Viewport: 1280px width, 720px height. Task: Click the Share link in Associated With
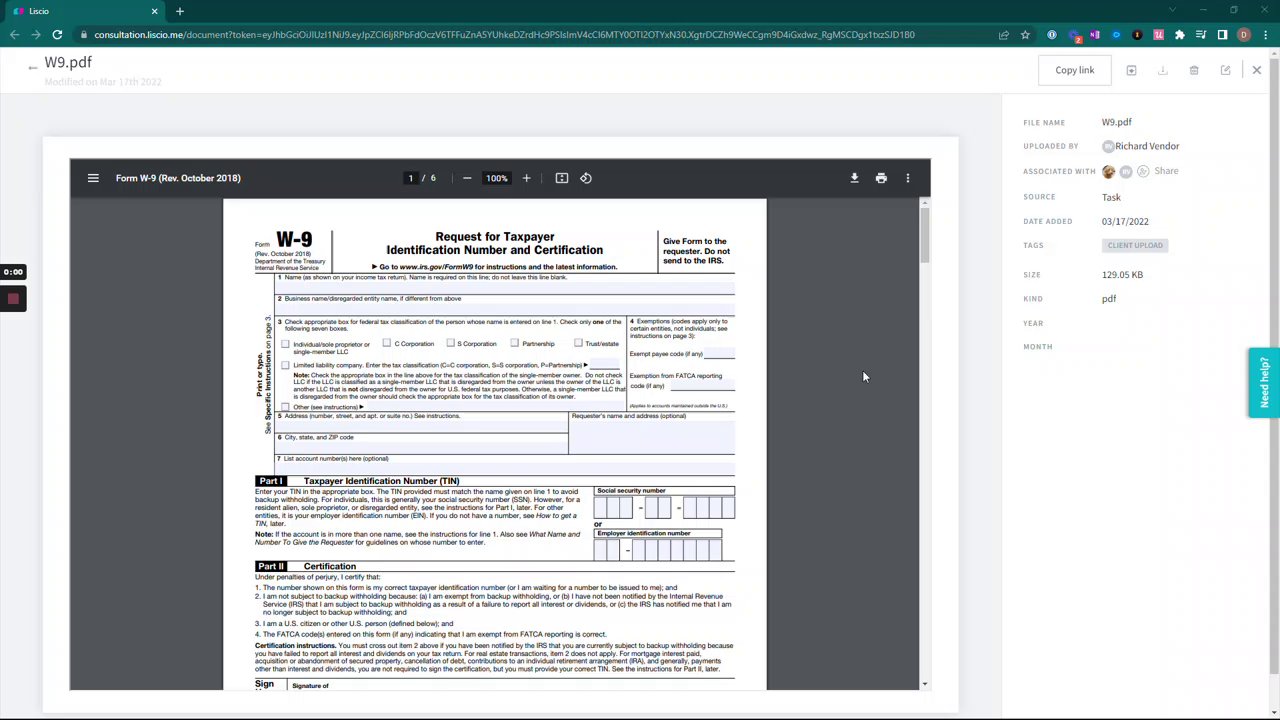click(x=1166, y=171)
